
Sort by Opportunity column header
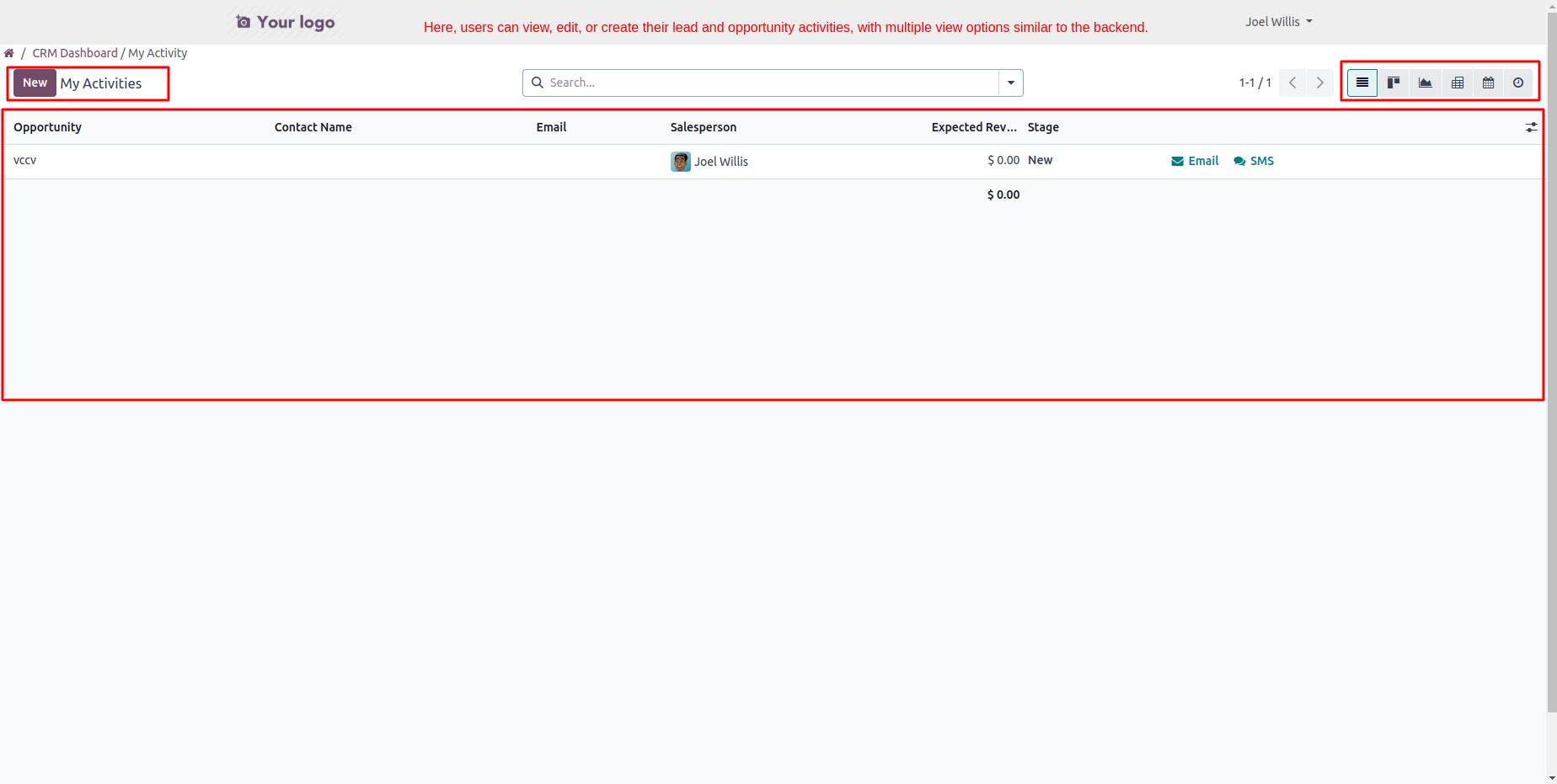[x=47, y=127]
